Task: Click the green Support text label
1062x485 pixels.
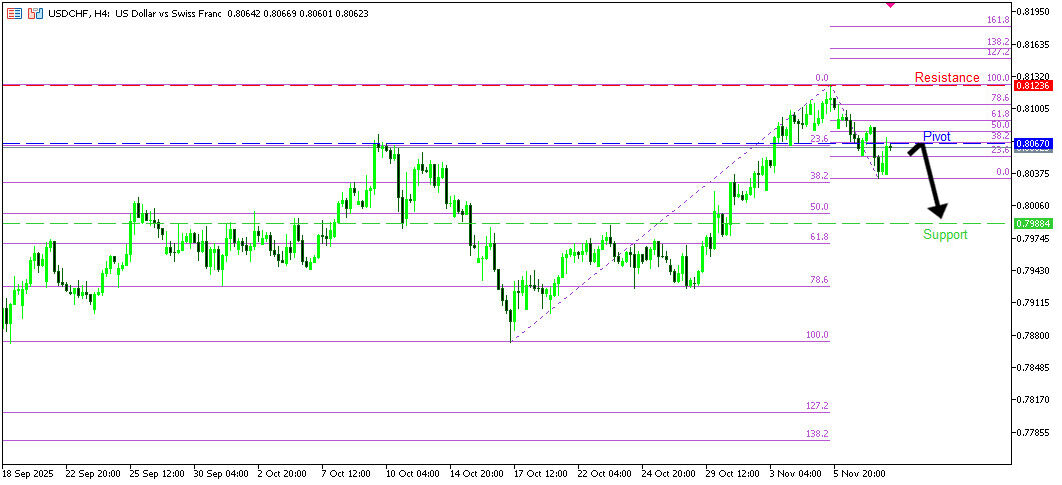Action: (944, 235)
